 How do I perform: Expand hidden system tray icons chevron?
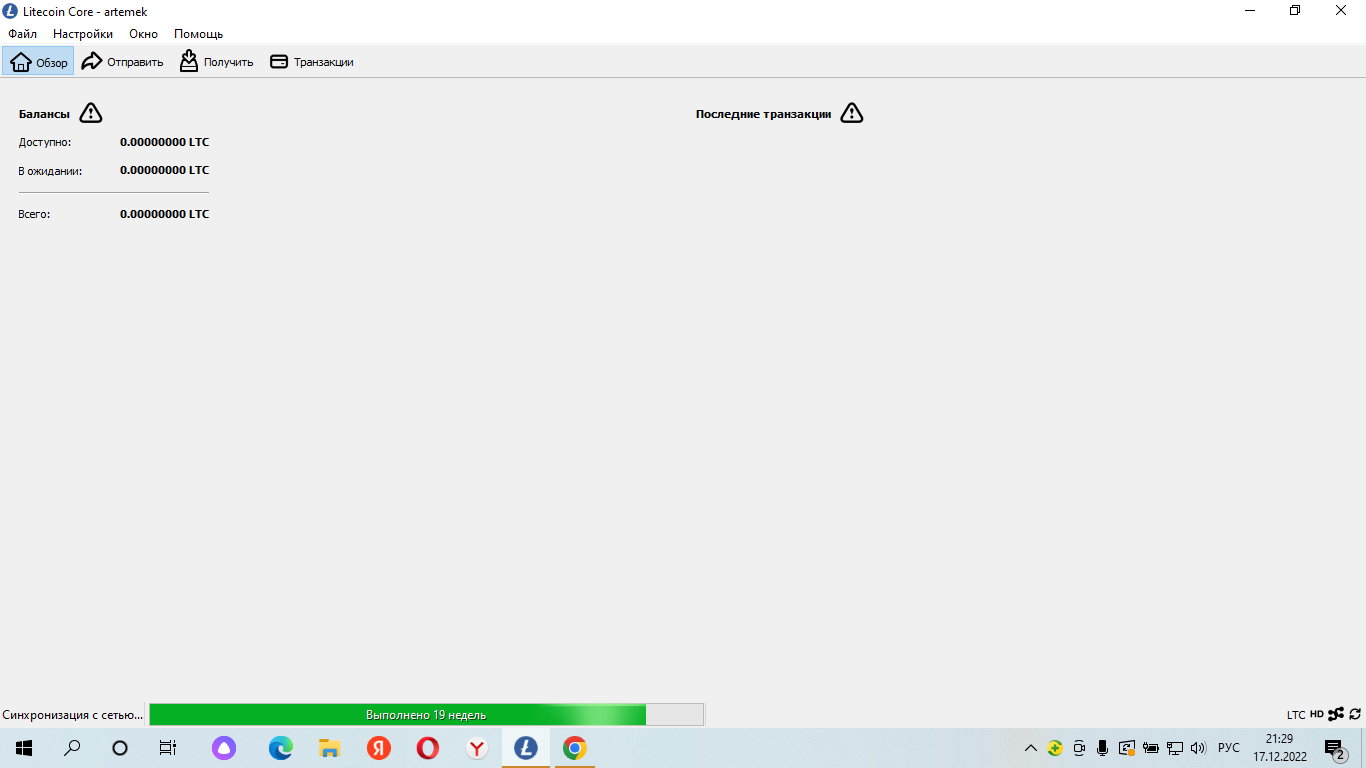(x=1031, y=748)
